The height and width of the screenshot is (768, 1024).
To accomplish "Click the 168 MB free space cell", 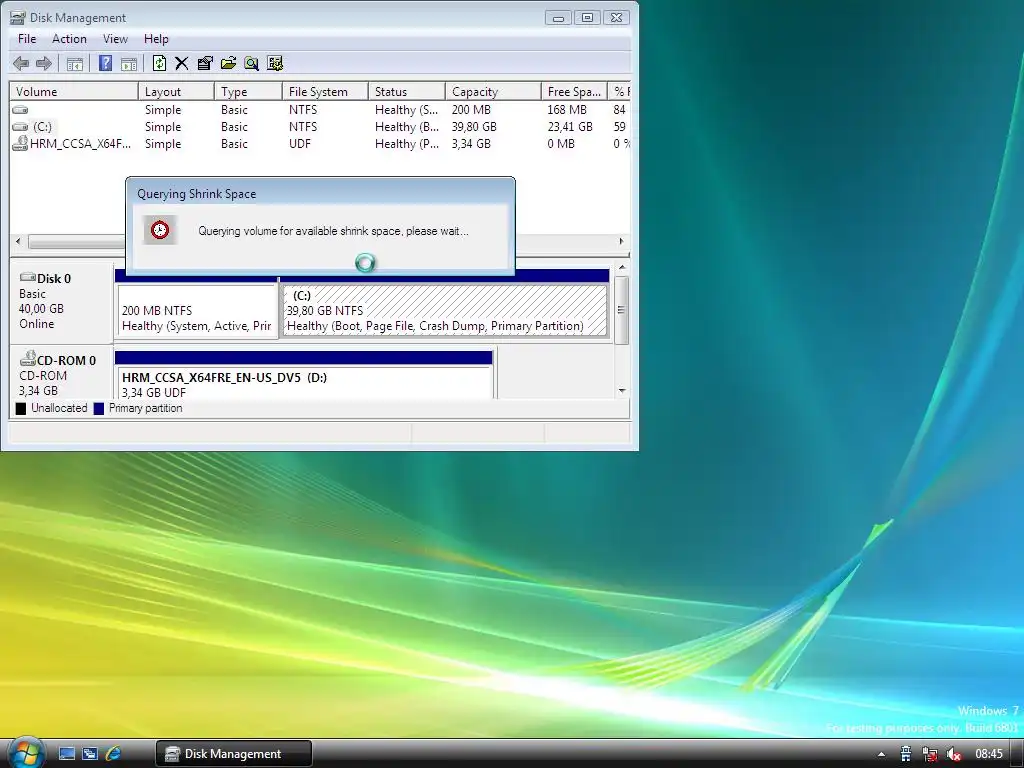I will pyautogui.click(x=567, y=110).
